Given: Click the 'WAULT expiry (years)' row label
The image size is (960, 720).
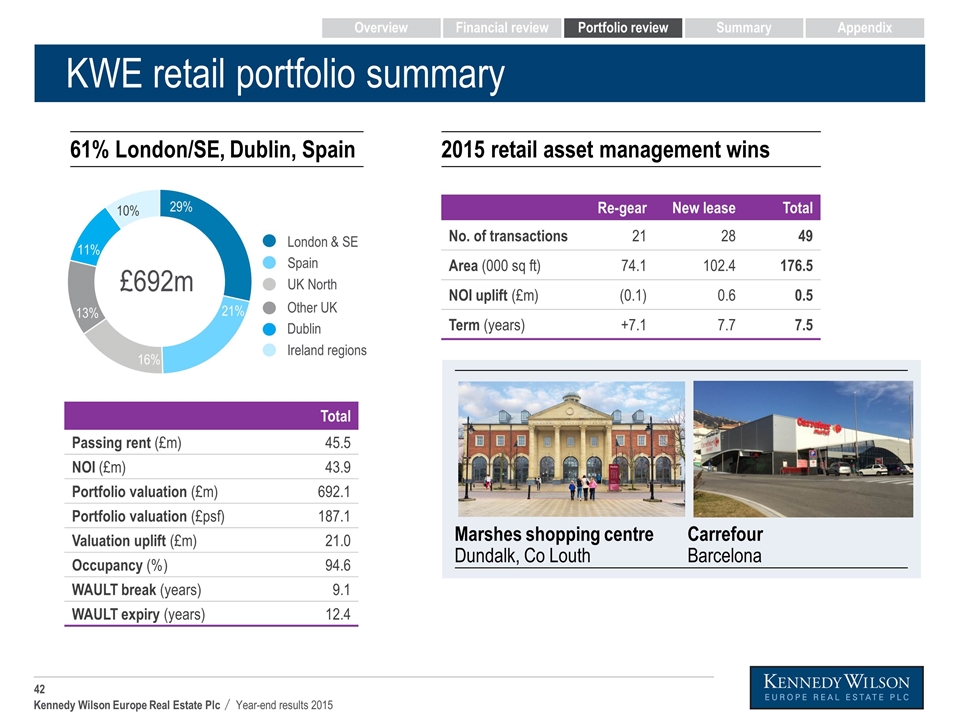Looking at the screenshot, I should [x=138, y=614].
